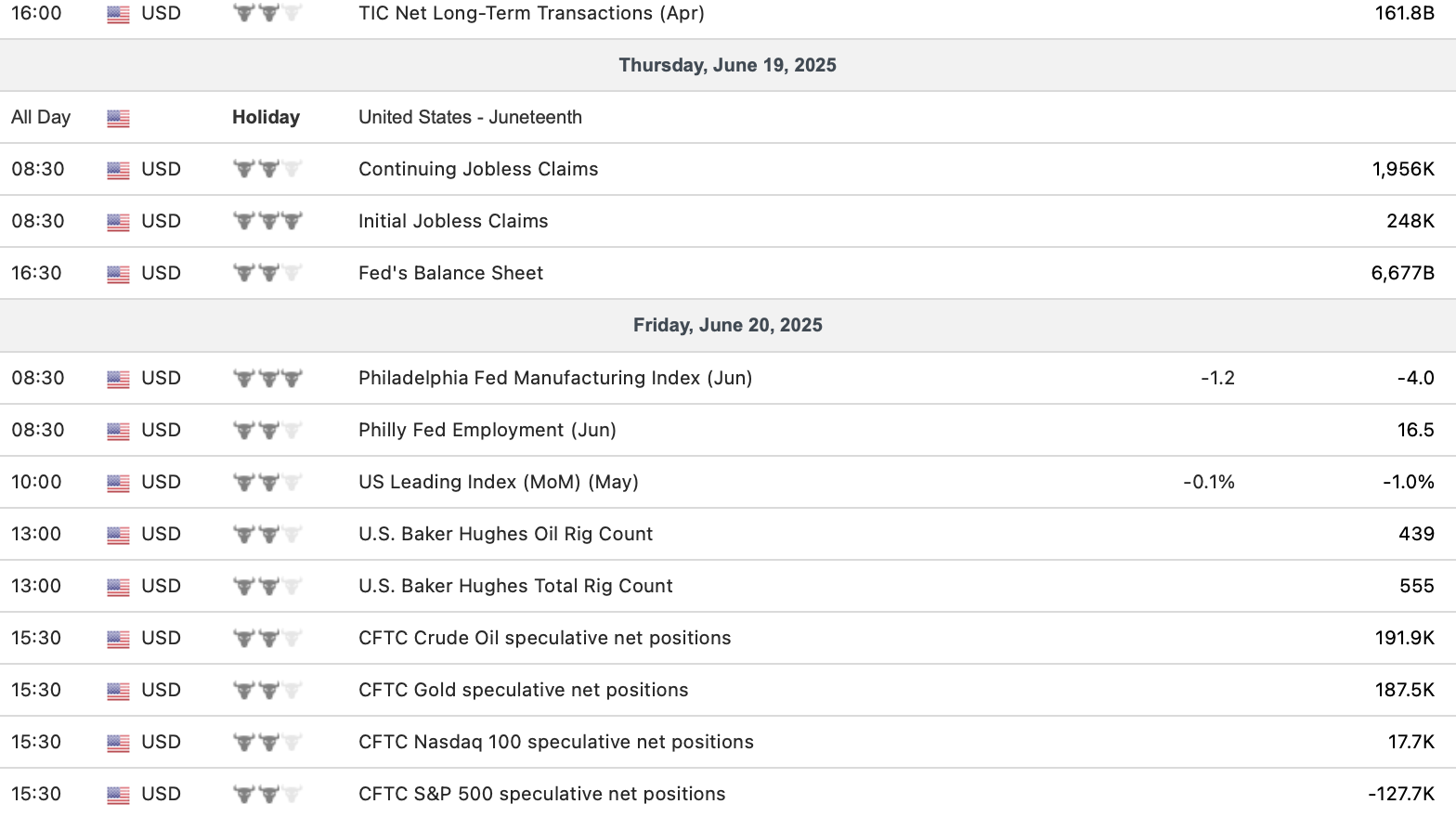The width and height of the screenshot is (1456, 830).
Task: Click the bull icons for CFTC Gold speculative positions
Action: pos(267,690)
